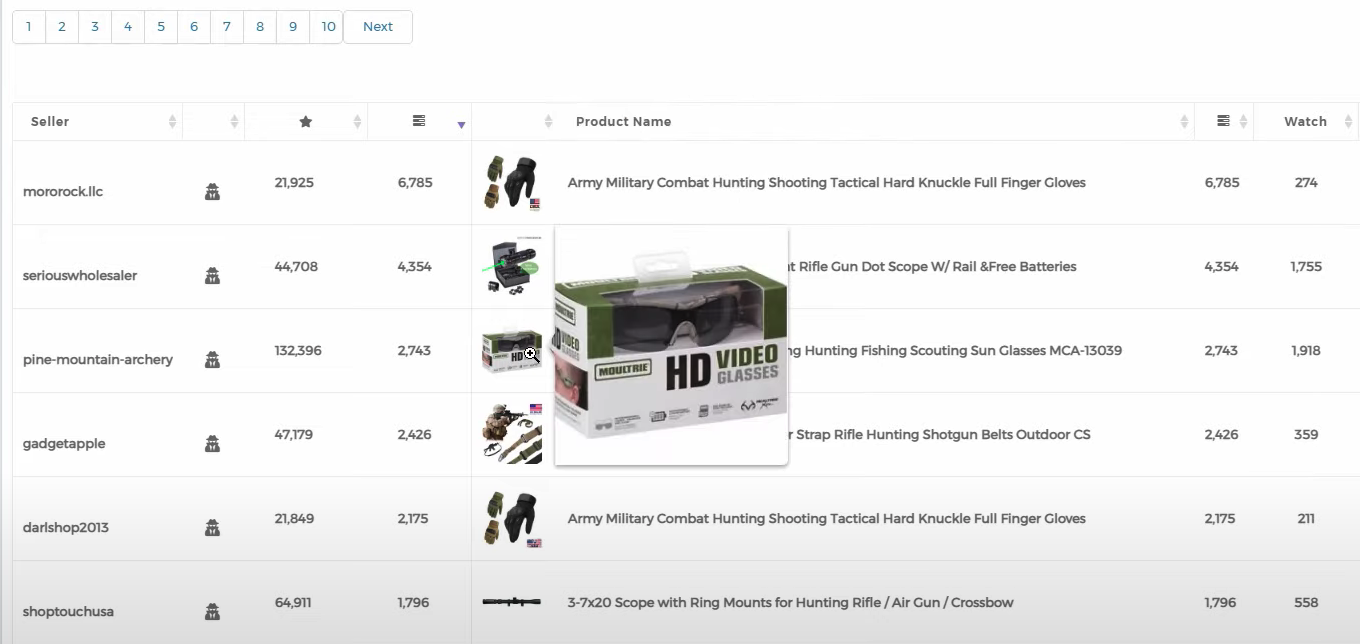Image resolution: width=1360 pixels, height=644 pixels.
Task: Toggle sort arrows on product thumbnail column
Action: 548,122
